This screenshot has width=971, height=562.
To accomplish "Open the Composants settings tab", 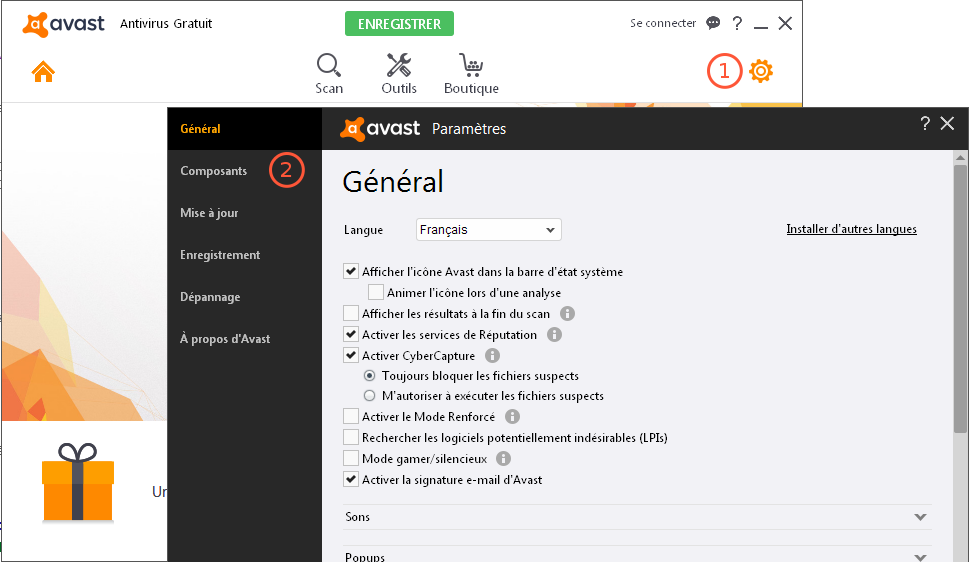I will pos(214,171).
